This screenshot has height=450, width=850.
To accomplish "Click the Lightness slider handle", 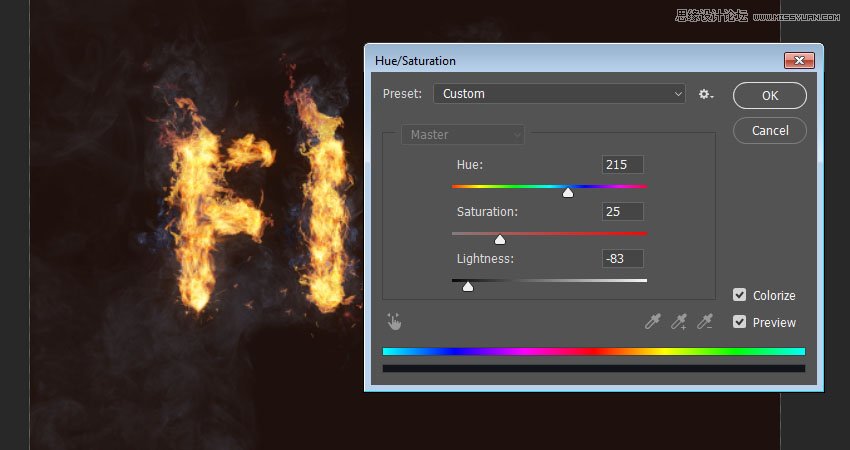I will pos(468,286).
